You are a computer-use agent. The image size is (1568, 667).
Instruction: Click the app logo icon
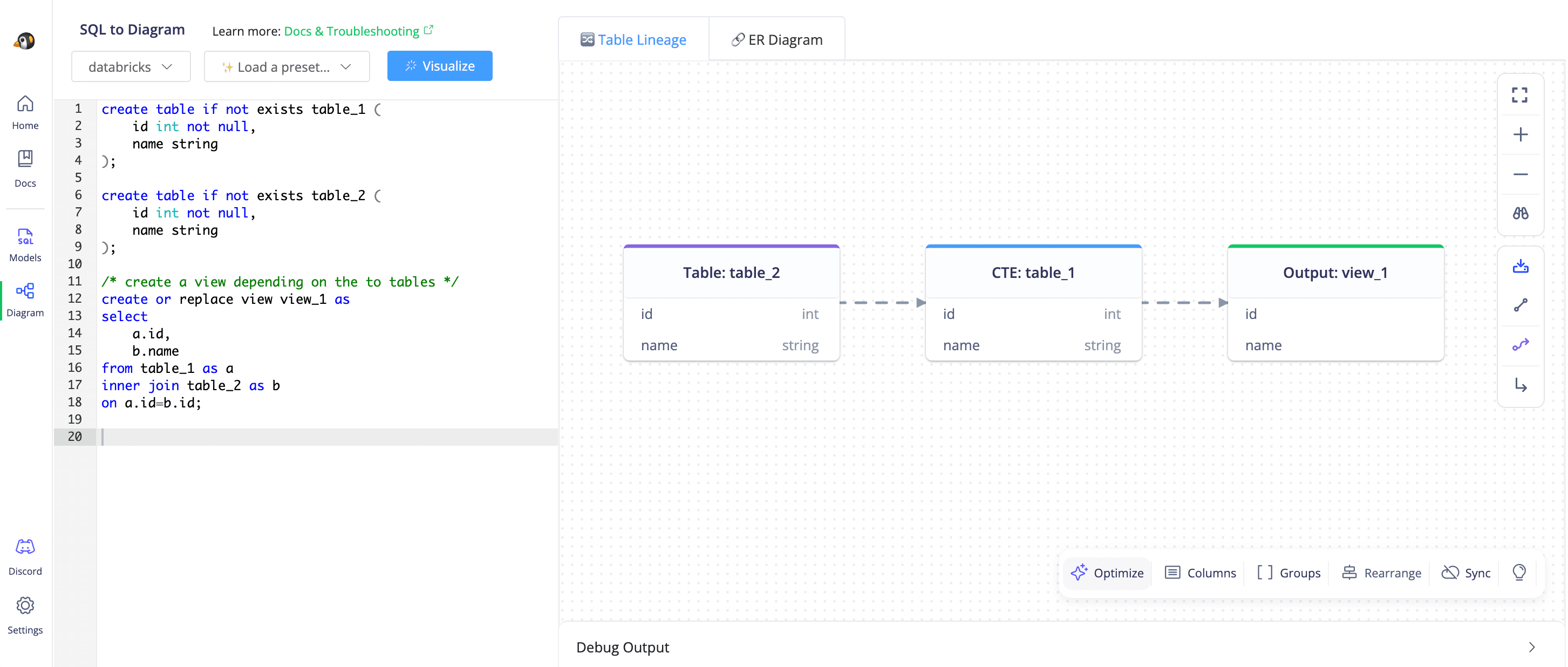tap(25, 41)
